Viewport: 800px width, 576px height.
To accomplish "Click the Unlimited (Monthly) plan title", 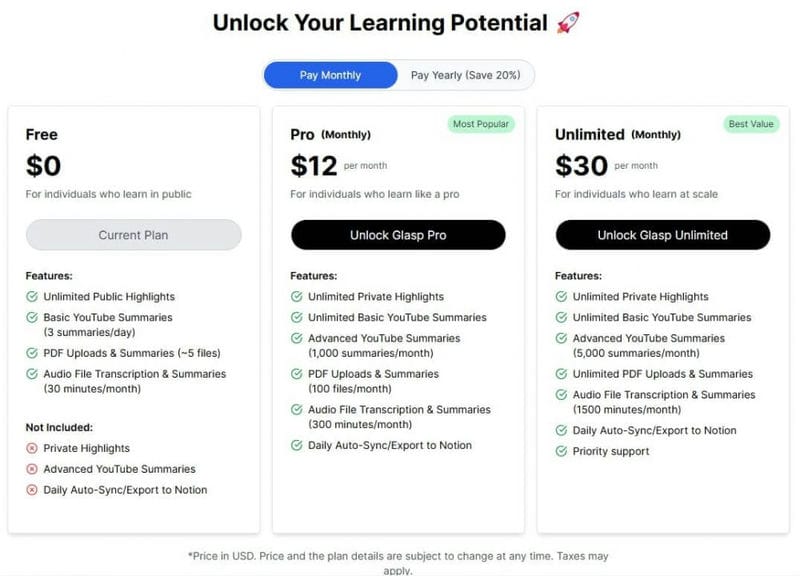I will tap(618, 135).
